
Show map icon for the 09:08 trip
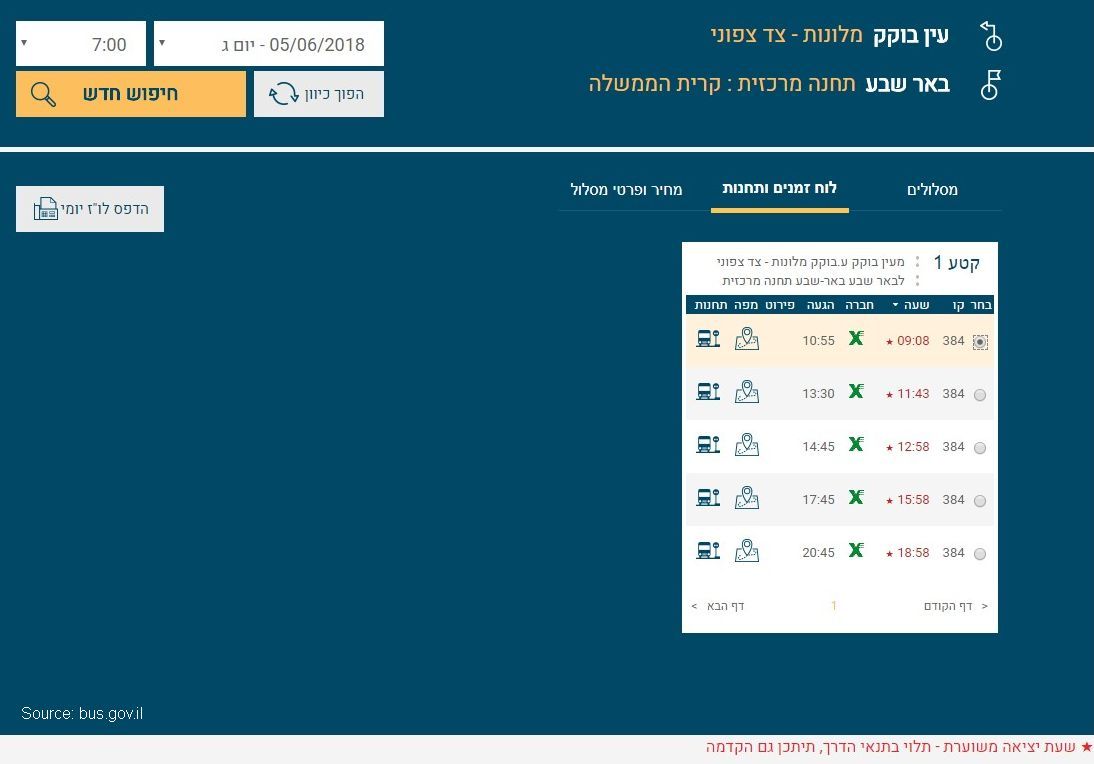coord(747,339)
